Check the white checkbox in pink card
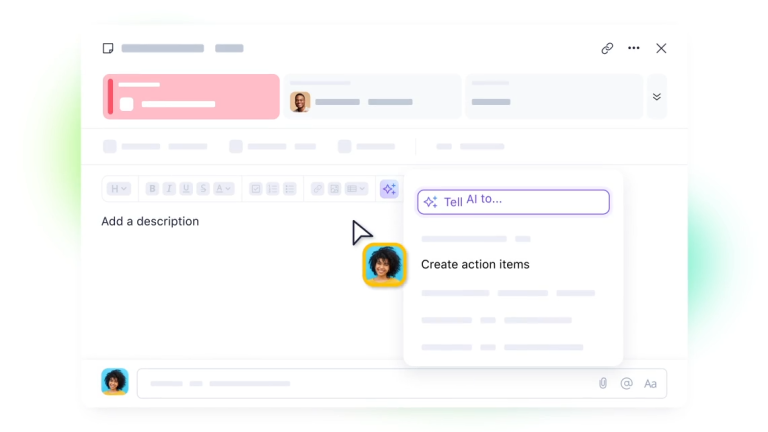 [127, 104]
